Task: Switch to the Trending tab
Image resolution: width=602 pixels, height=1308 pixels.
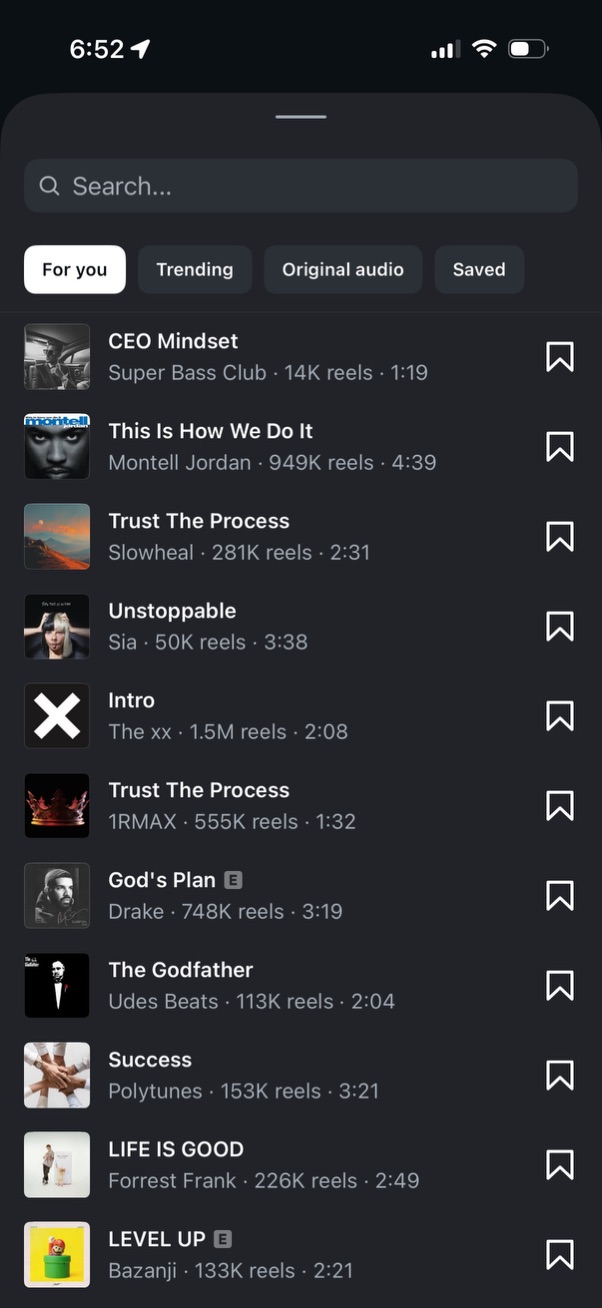Action: point(194,269)
